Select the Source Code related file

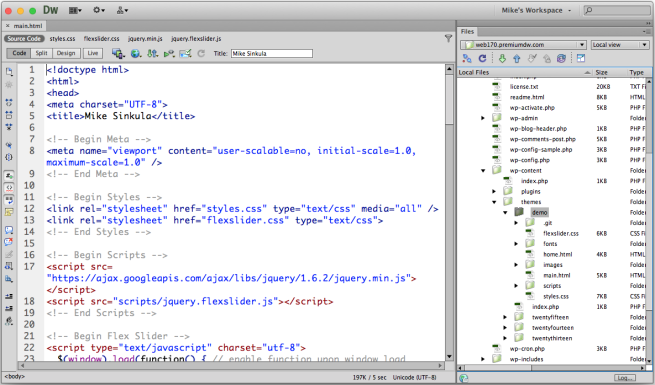[x=24, y=38]
